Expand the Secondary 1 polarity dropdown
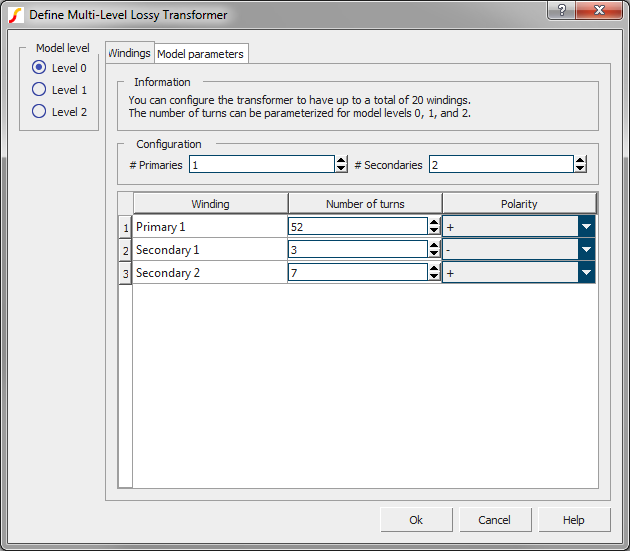 (586, 250)
